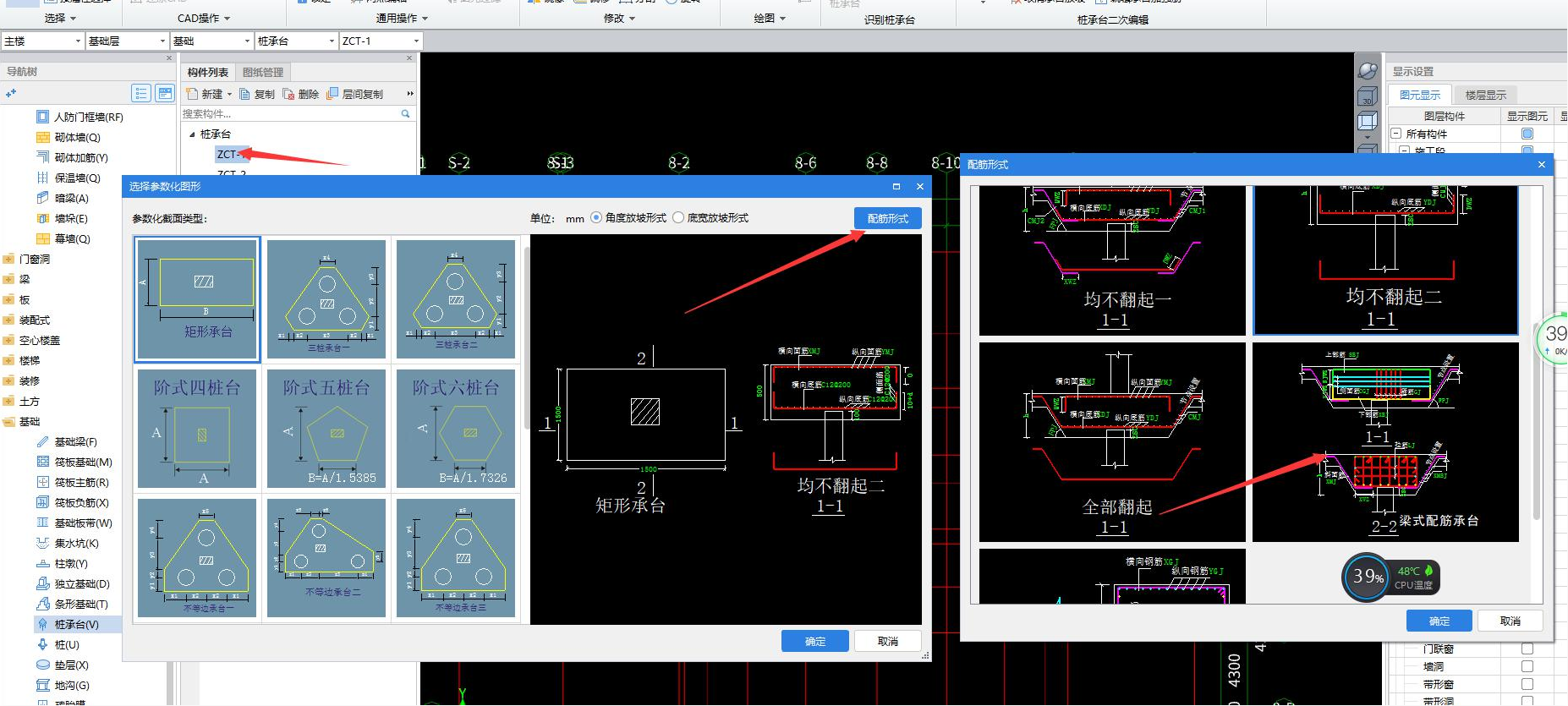Click the wireframe box view icon

[1368, 122]
